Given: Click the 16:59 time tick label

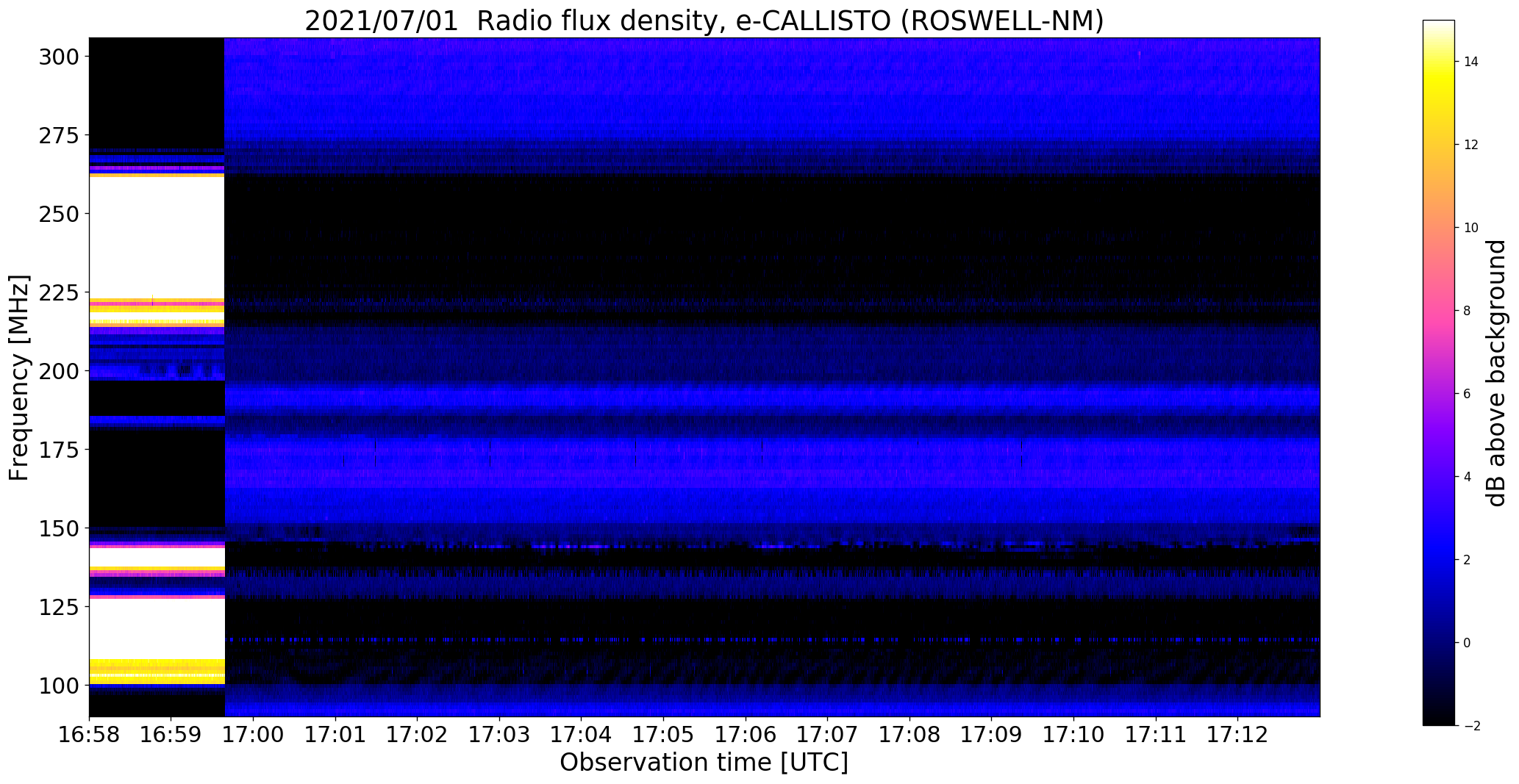Looking at the screenshot, I should point(171,736).
